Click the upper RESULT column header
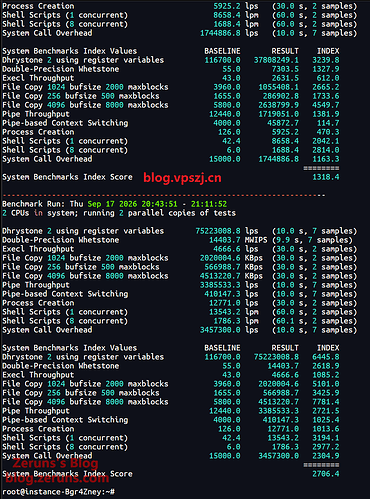Image resolution: width=370 pixels, height=499 pixels. tap(285, 51)
